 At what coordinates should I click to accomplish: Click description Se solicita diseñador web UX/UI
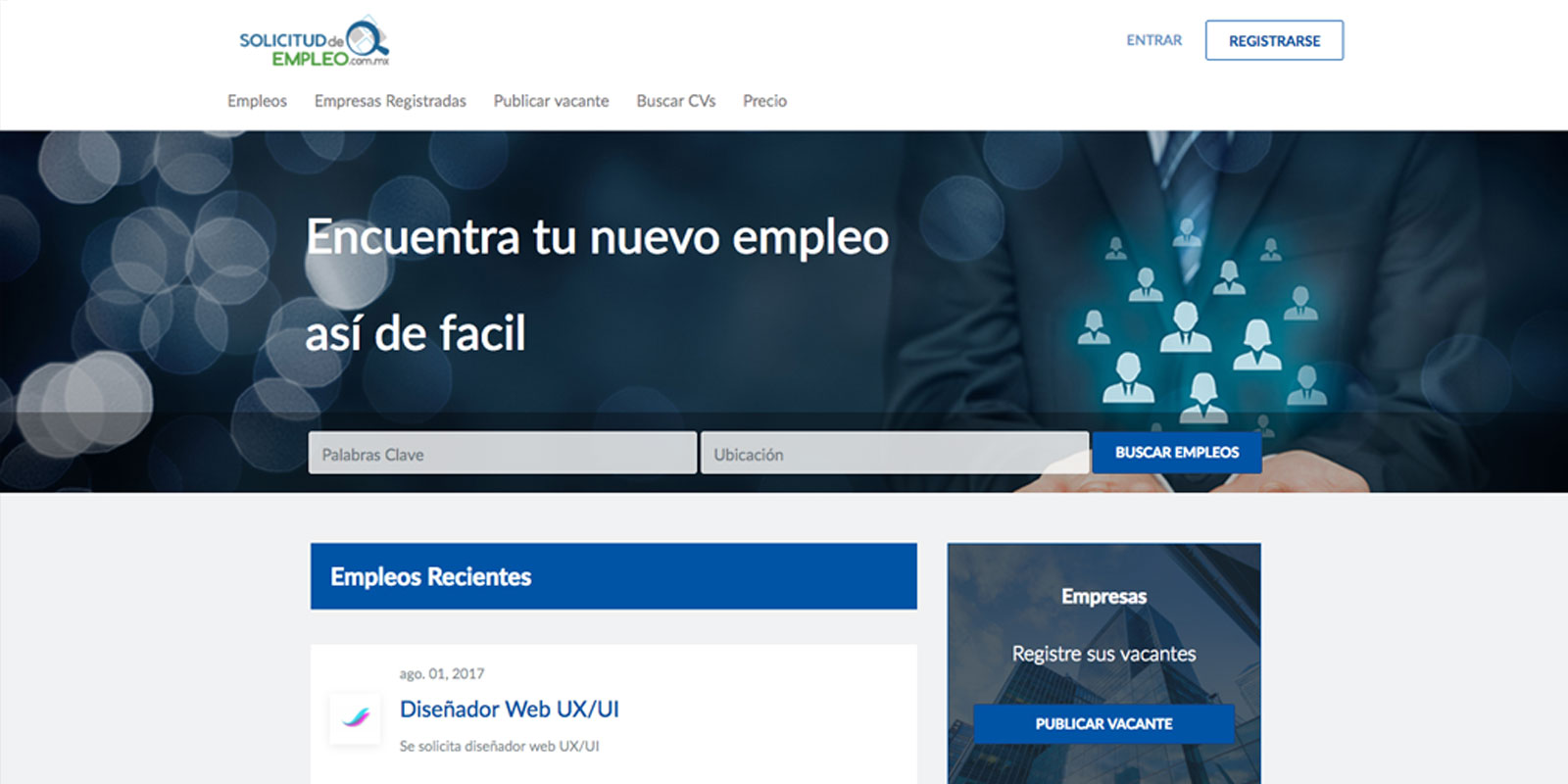pos(499,747)
